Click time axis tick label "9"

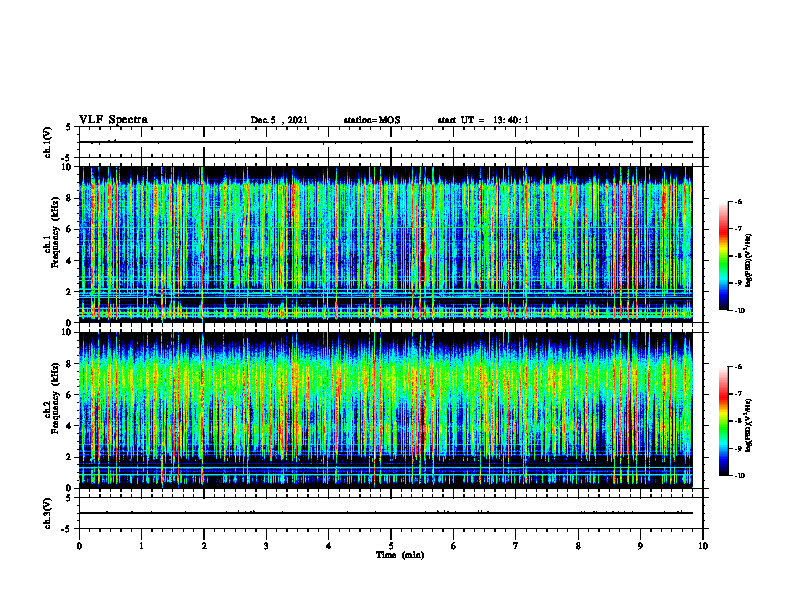(x=640, y=545)
